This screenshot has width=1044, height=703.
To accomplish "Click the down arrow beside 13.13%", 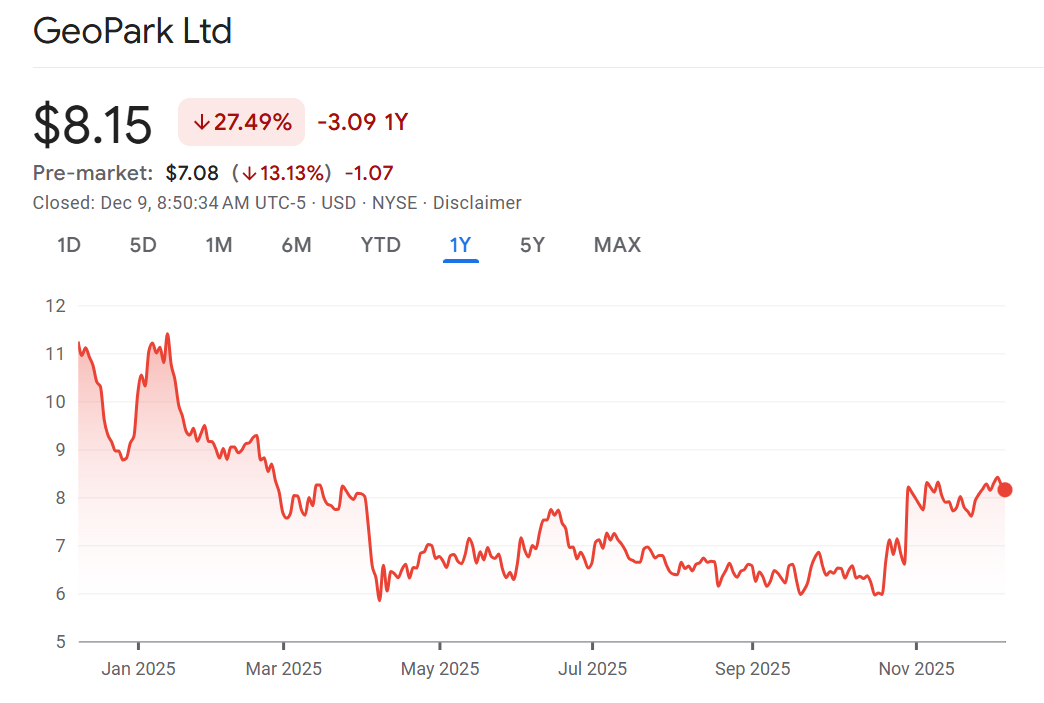I will coord(248,173).
